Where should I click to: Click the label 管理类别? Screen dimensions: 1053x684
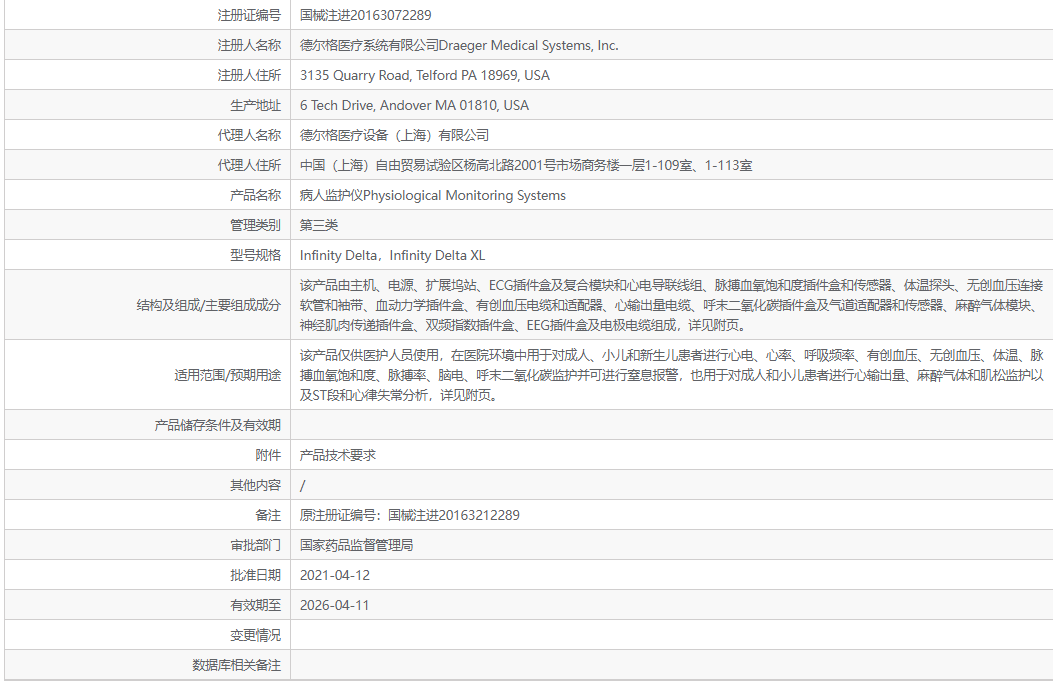click(x=255, y=225)
